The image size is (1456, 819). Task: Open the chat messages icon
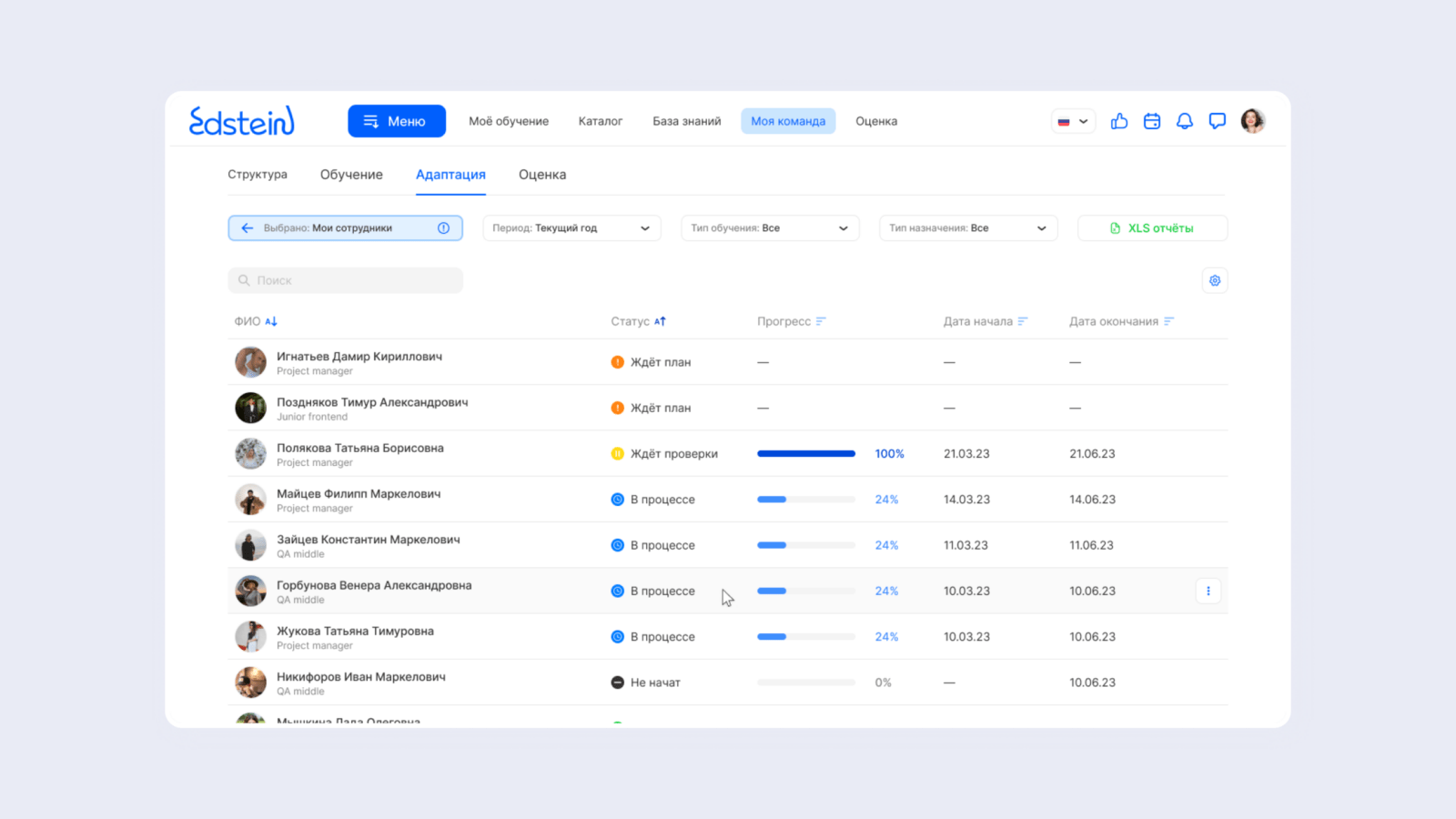click(x=1217, y=121)
